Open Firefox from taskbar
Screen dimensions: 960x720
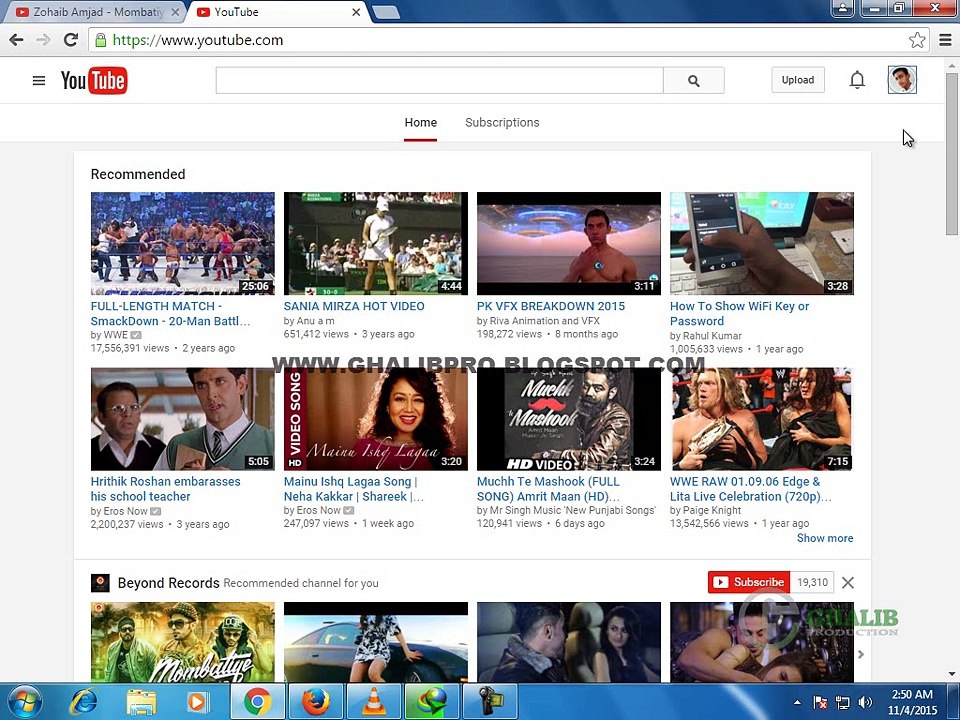click(x=315, y=702)
